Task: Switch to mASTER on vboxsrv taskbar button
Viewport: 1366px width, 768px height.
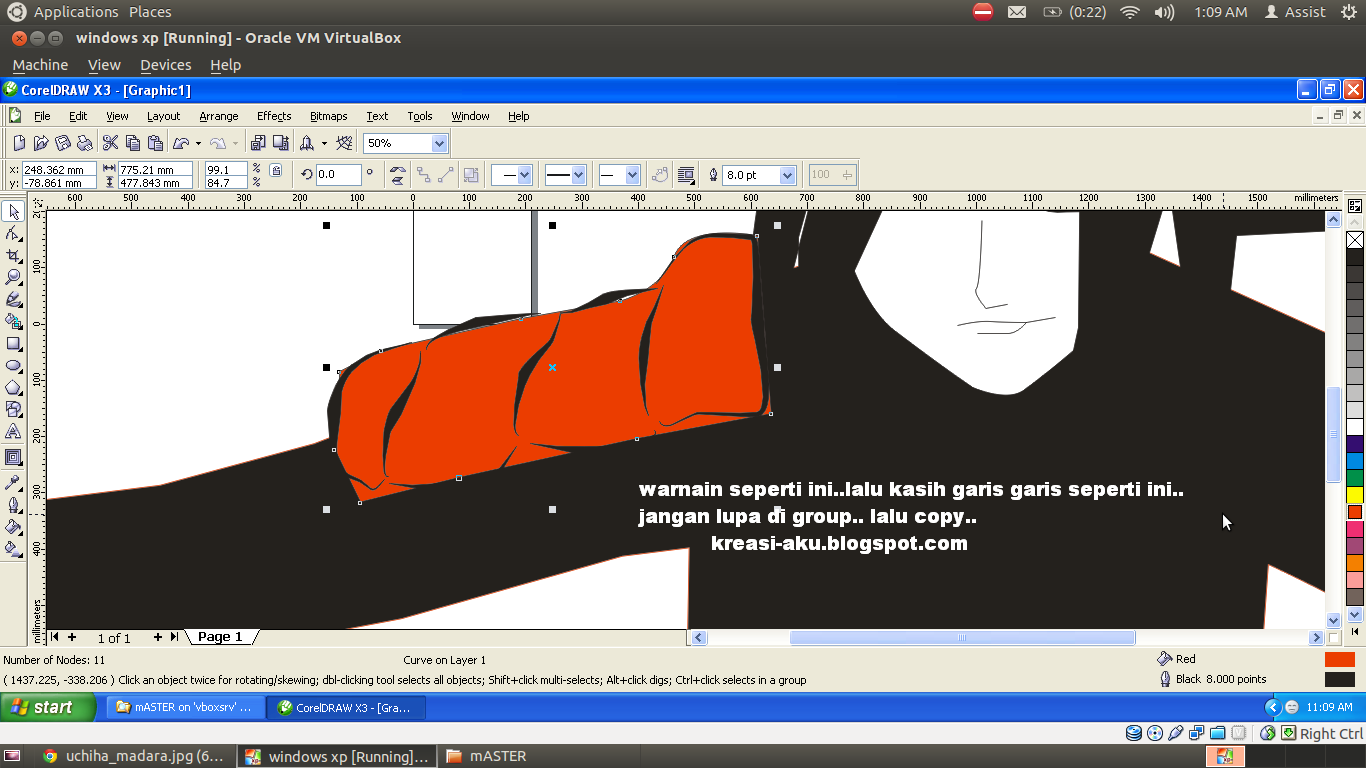Action: pos(186,707)
